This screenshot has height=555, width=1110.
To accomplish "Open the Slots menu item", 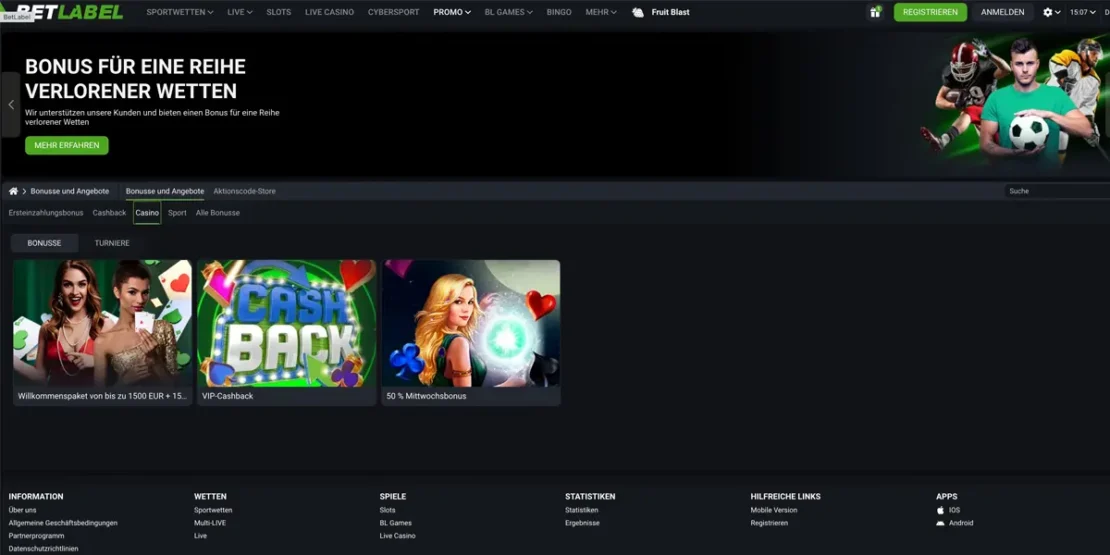I will pyautogui.click(x=278, y=12).
